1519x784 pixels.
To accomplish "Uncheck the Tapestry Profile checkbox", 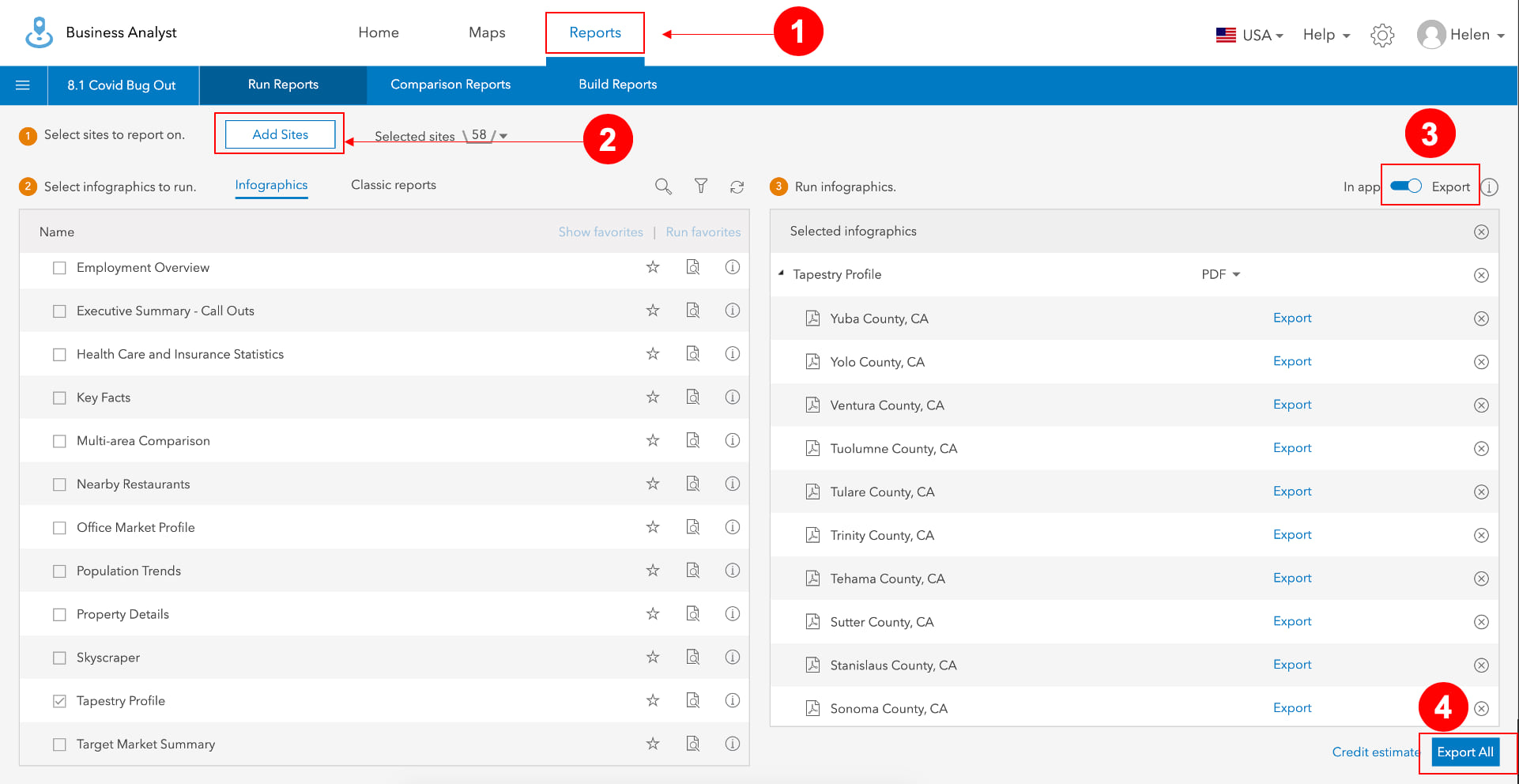I will click(x=59, y=700).
